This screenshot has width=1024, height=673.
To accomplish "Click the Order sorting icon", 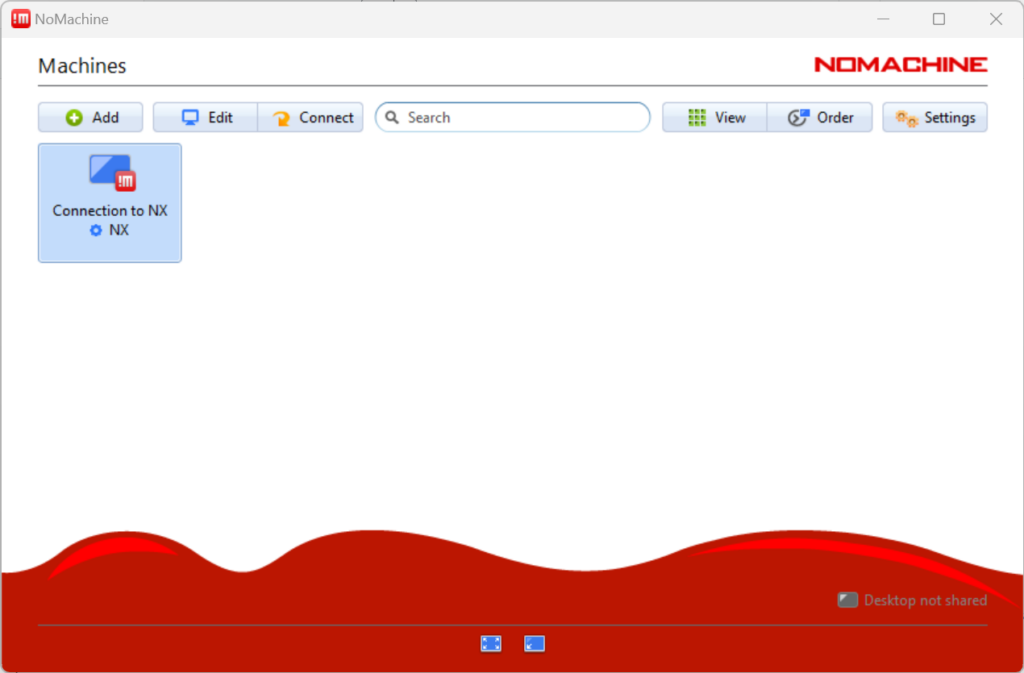I will 797,117.
